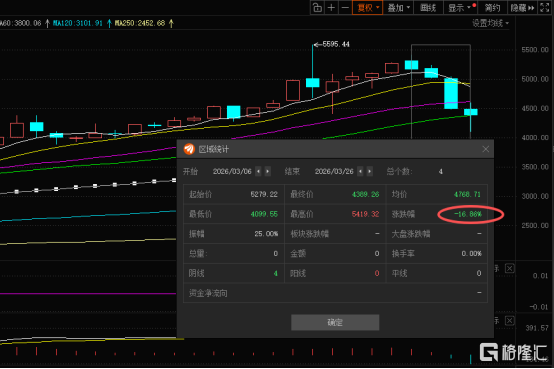554x369 pixels.
Task: Step start date forward with right arrow
Action: 267,171
